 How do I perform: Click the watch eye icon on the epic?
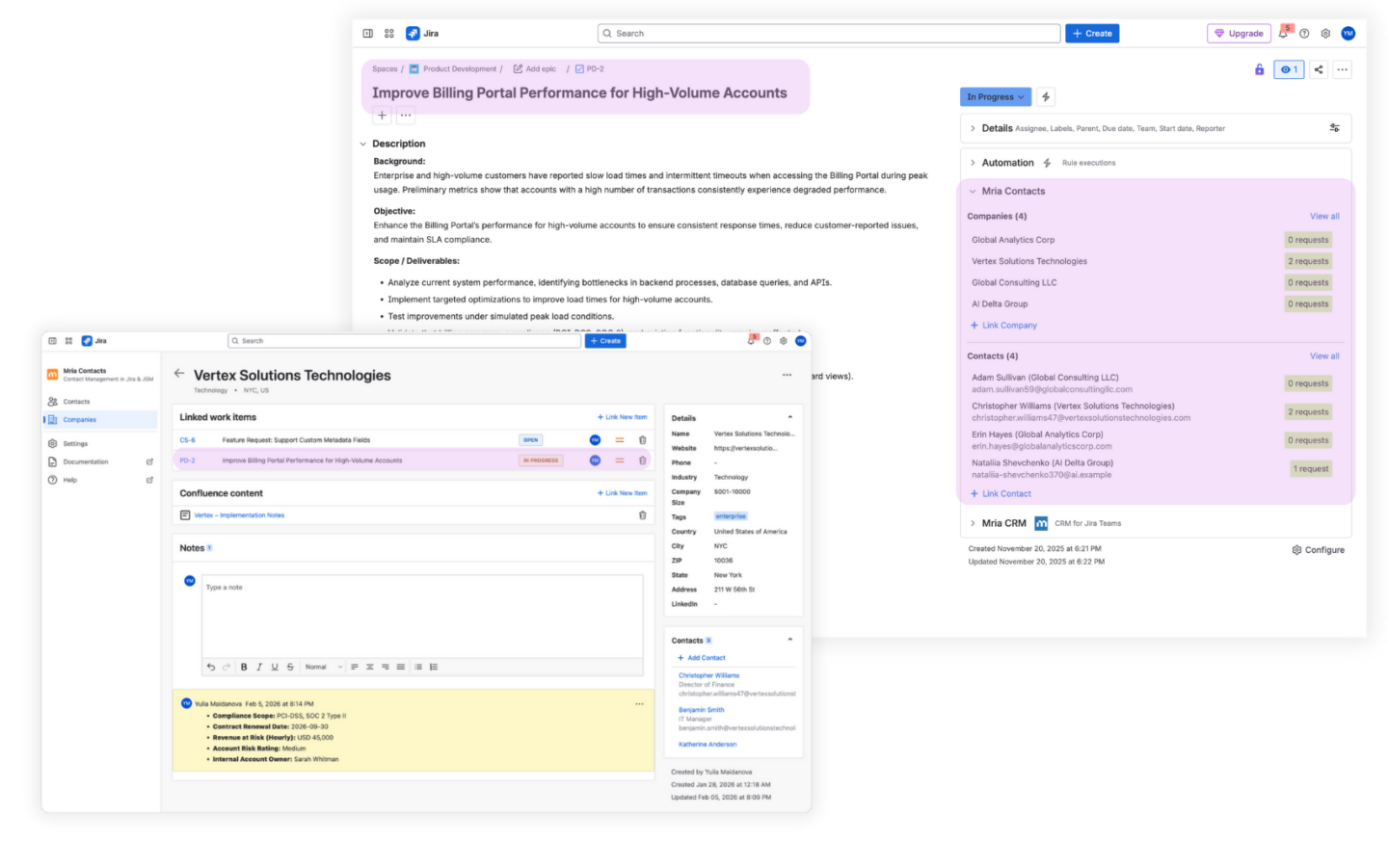point(1290,68)
